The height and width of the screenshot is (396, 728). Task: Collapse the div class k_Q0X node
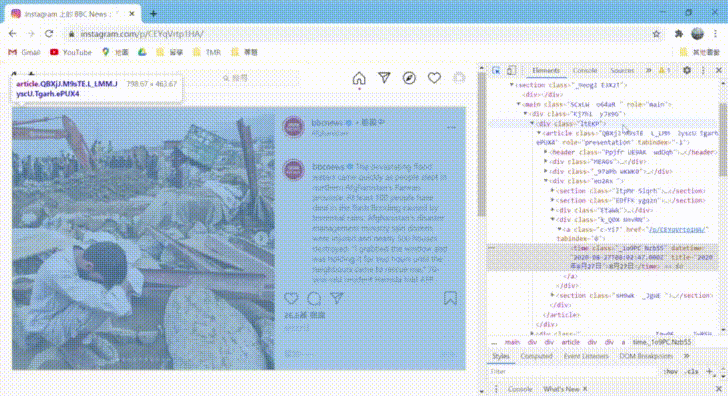click(552, 220)
